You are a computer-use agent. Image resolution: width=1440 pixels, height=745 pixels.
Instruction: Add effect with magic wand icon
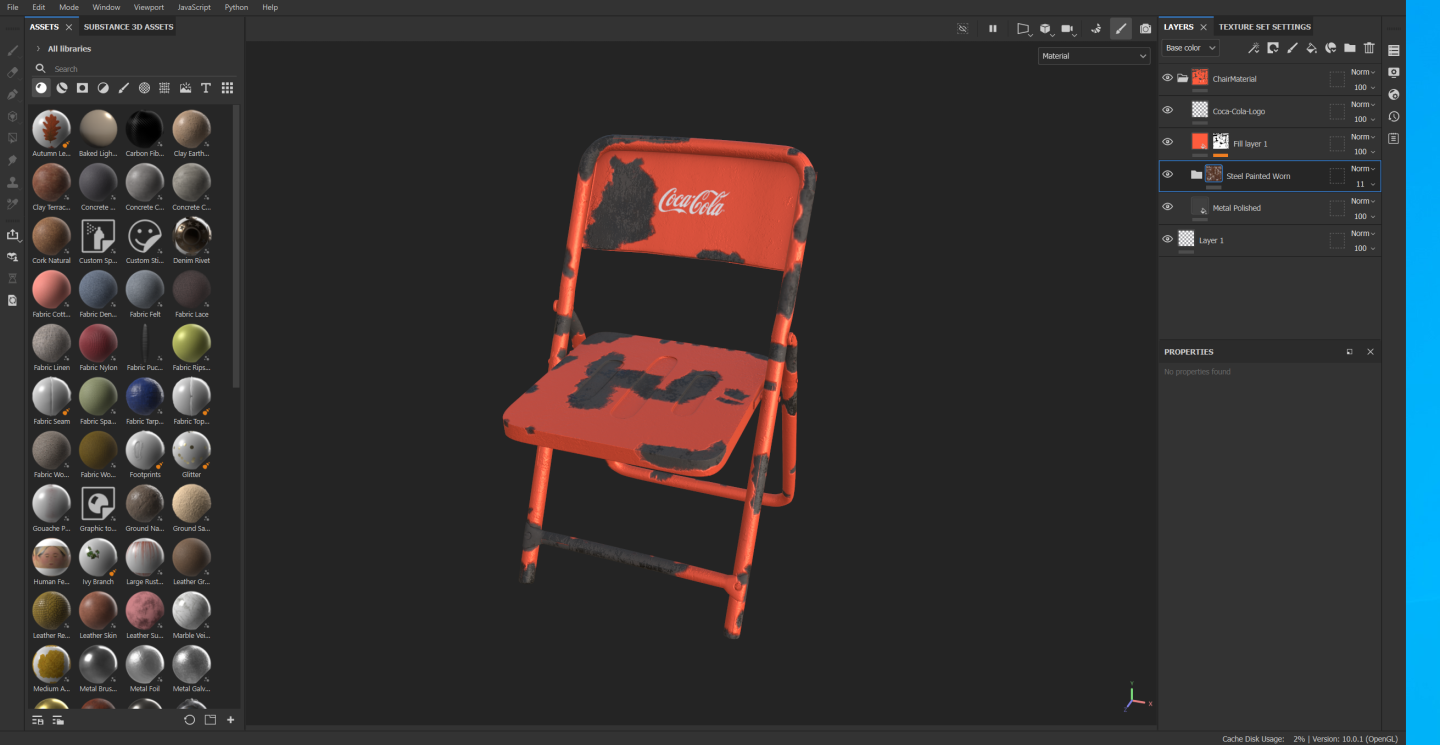[1253, 48]
